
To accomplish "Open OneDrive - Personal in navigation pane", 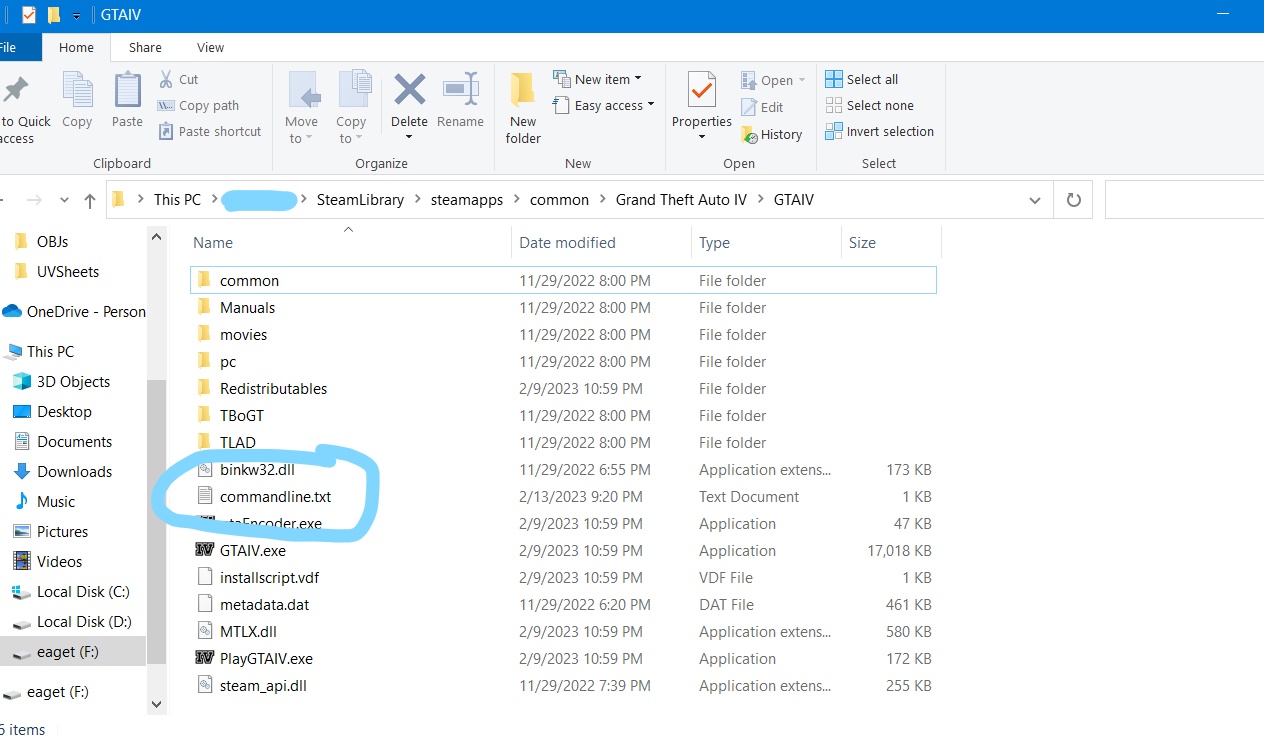I will 73,311.
